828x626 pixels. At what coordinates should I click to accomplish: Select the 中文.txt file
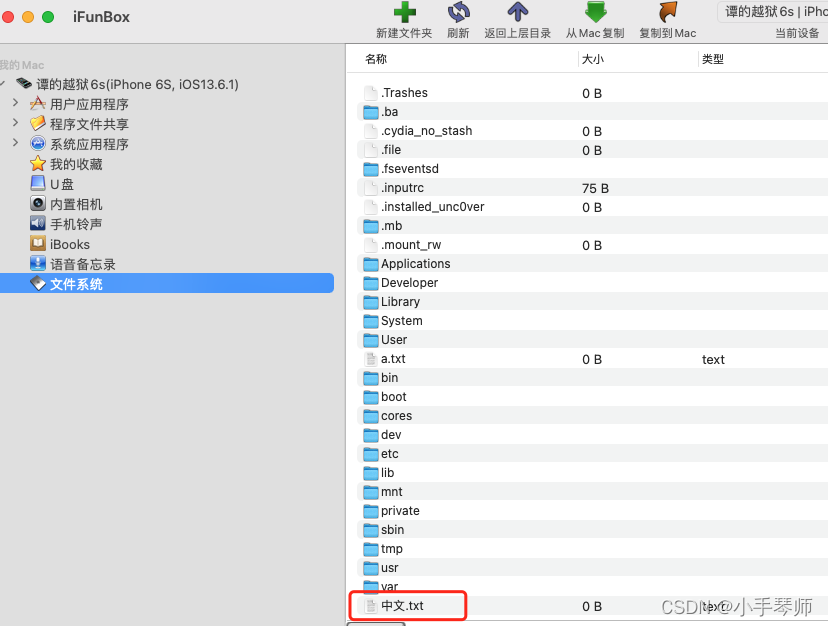402,606
